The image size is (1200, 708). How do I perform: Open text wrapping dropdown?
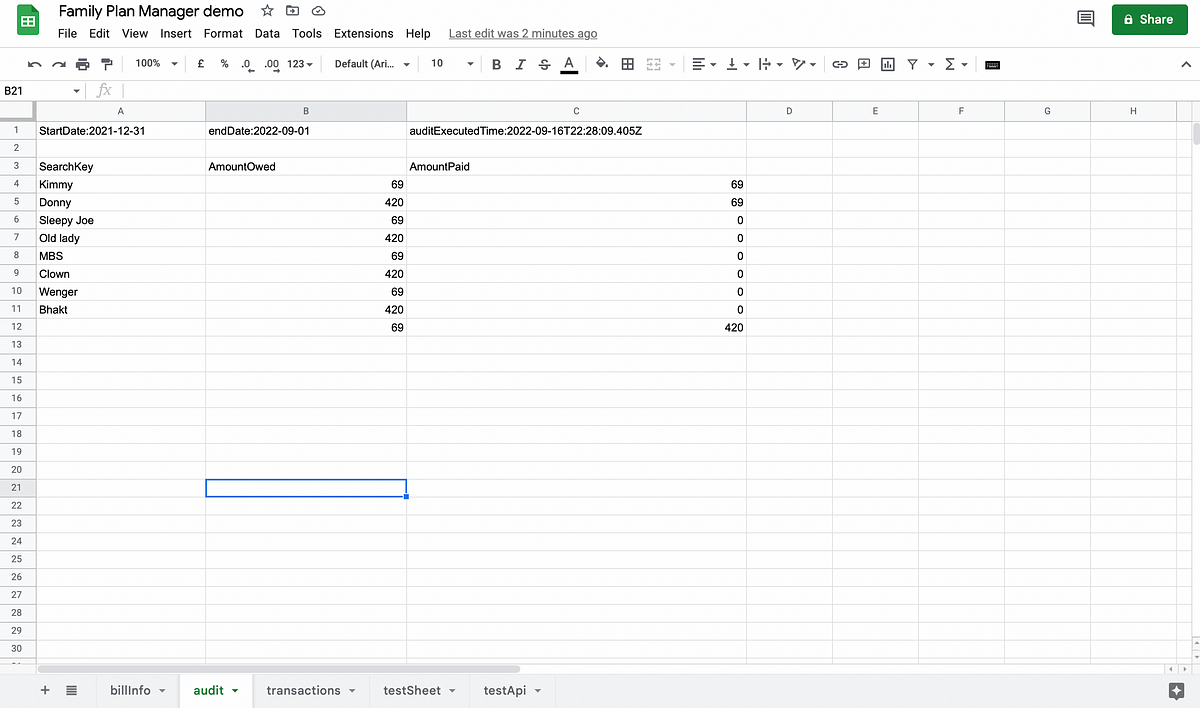click(x=770, y=64)
